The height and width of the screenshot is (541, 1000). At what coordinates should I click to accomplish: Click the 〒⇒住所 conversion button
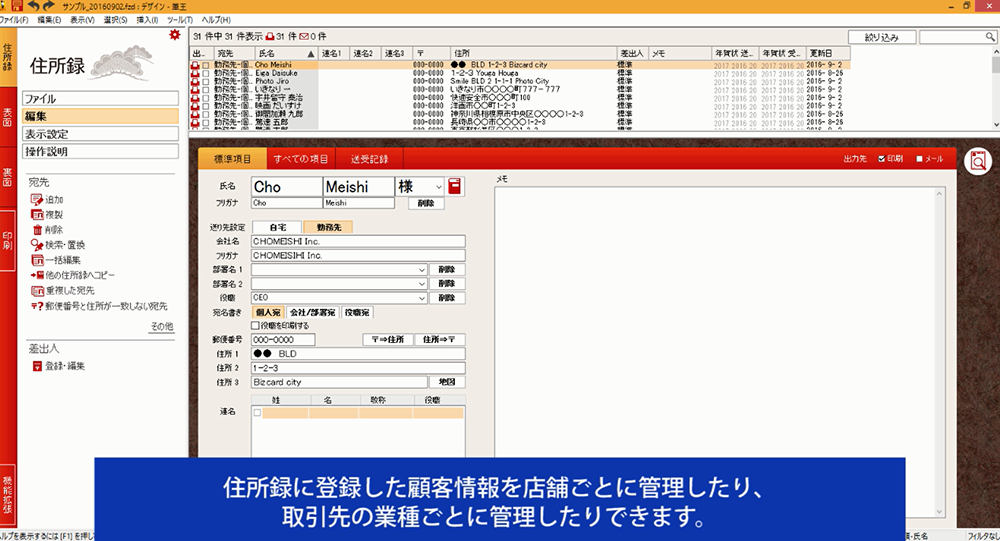(388, 339)
